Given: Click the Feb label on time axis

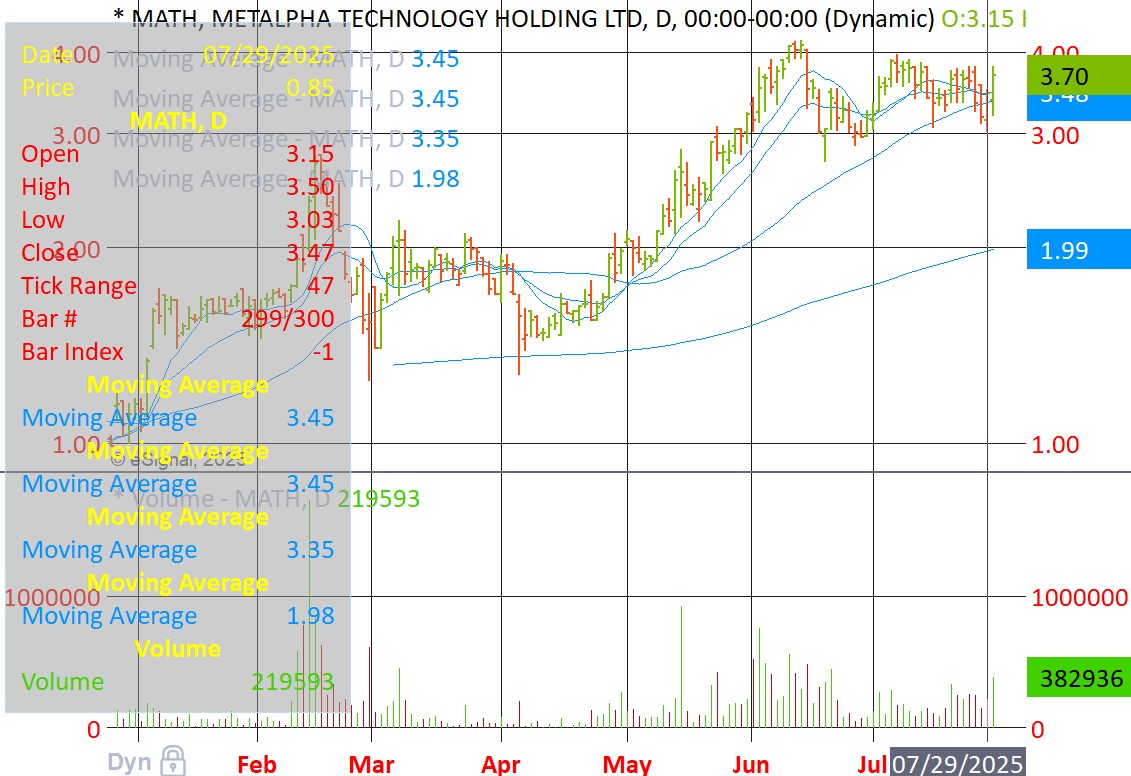Looking at the screenshot, I should click(257, 764).
